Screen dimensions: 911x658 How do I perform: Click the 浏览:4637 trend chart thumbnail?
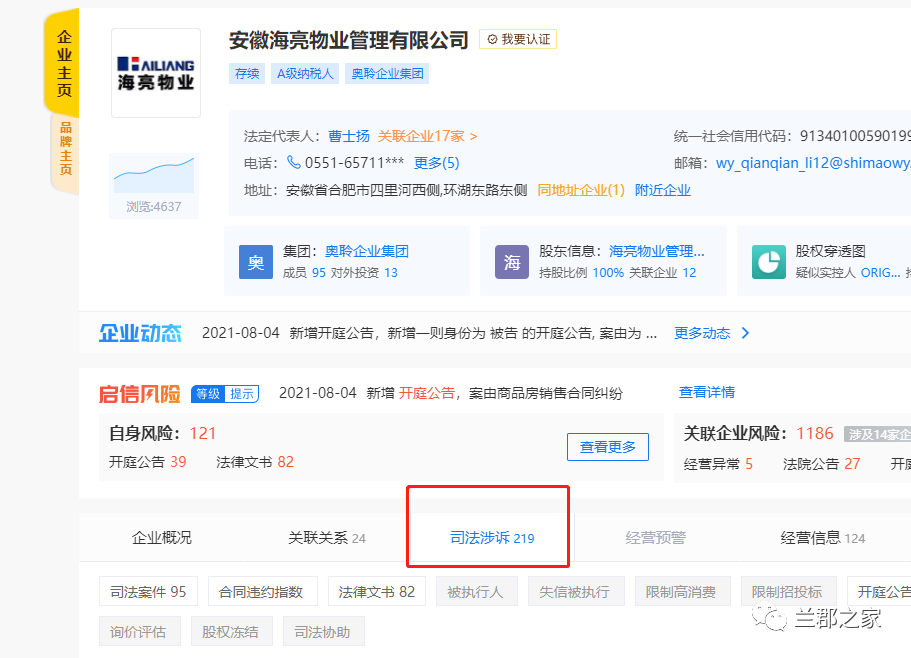(x=154, y=186)
